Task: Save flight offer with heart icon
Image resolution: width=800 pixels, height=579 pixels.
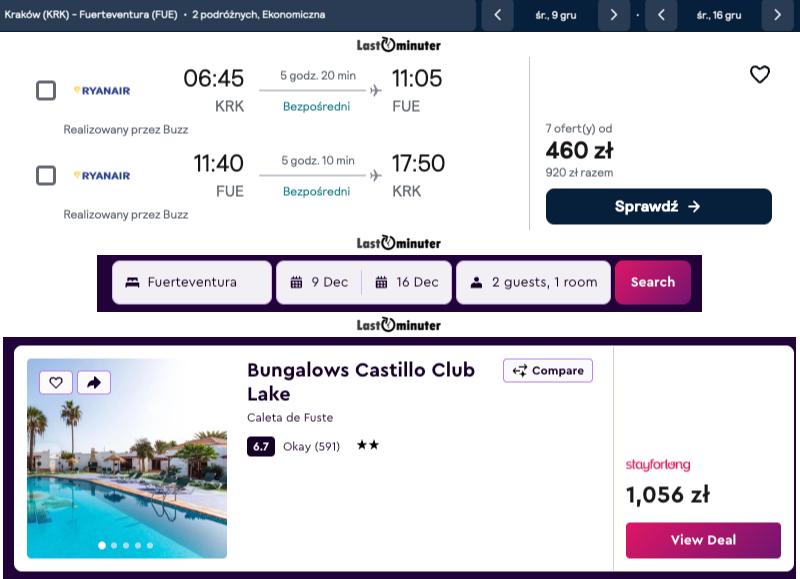Action: pos(760,74)
